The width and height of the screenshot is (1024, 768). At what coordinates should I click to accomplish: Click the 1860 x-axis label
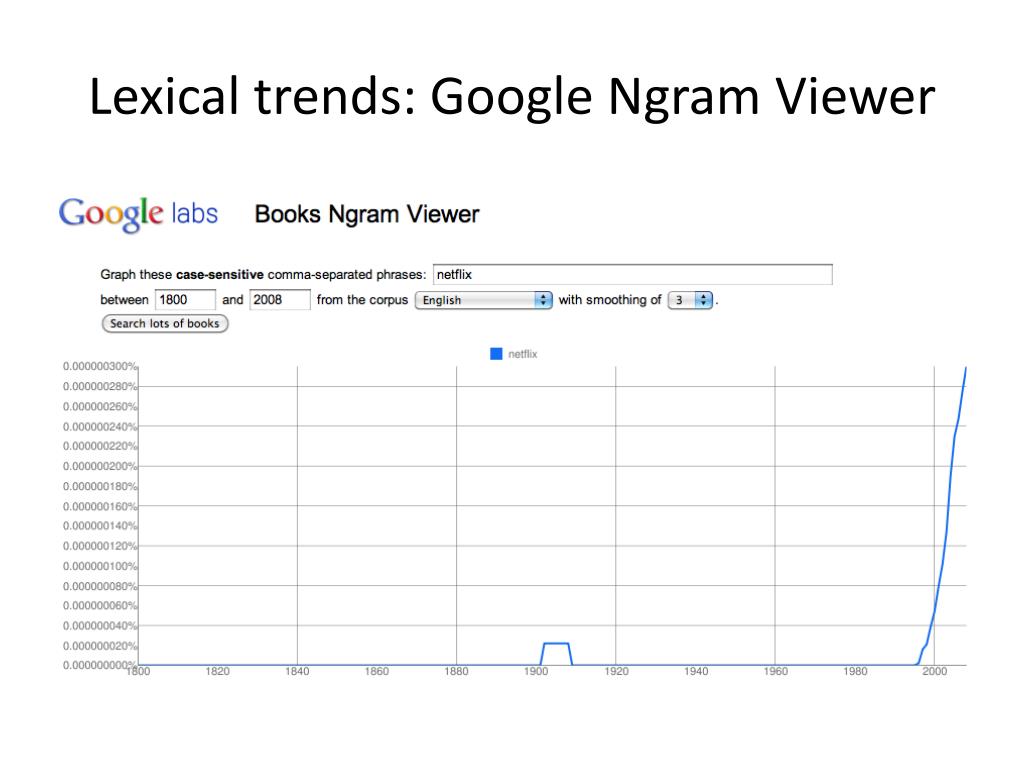point(377,671)
